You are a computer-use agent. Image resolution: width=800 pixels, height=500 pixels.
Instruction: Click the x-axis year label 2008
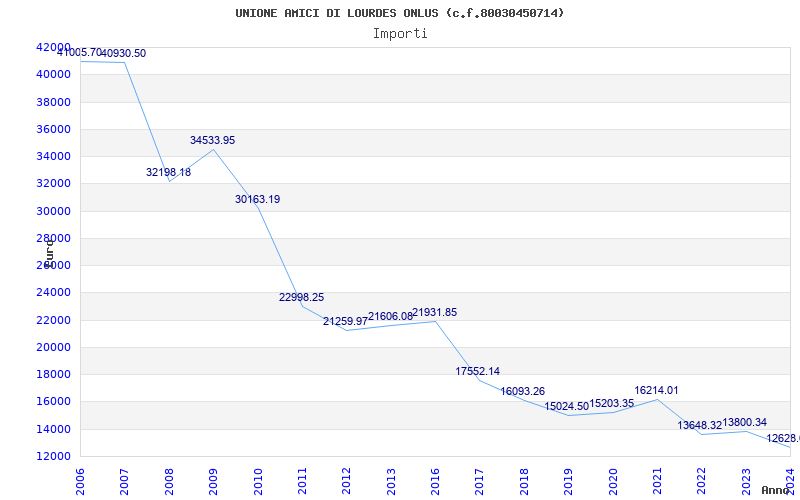169,482
